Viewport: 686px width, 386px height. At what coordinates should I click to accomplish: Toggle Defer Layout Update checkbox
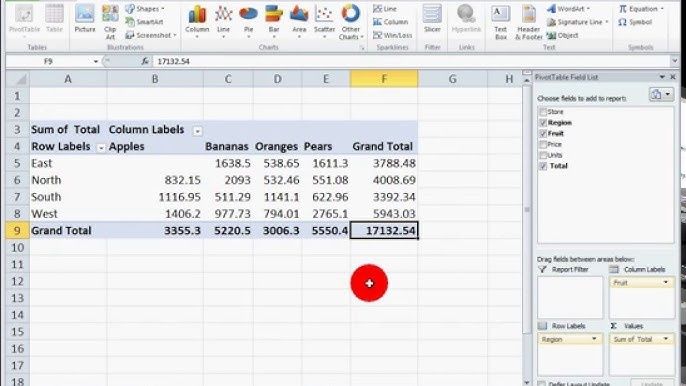click(x=542, y=383)
